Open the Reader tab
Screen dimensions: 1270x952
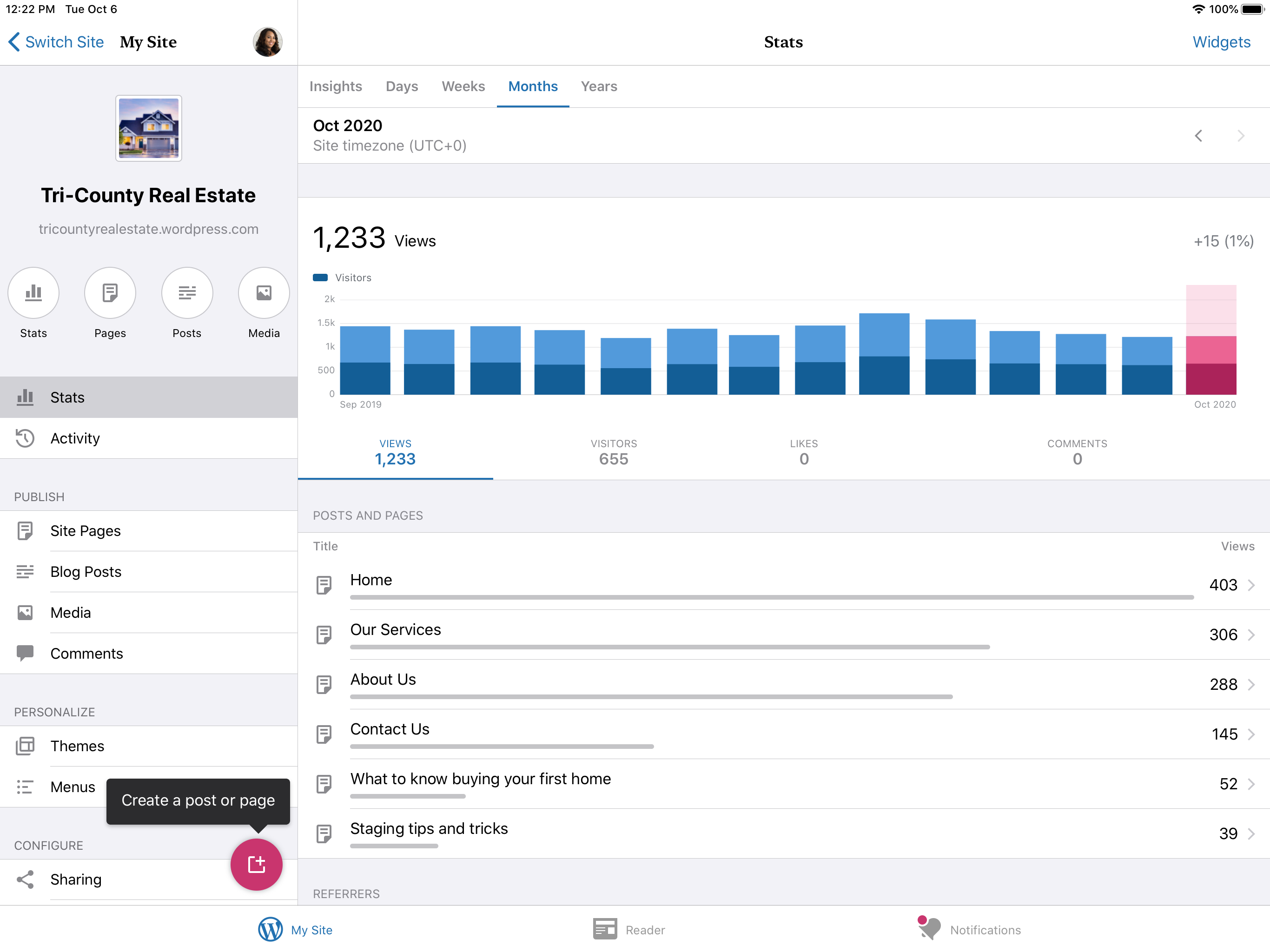click(628, 929)
